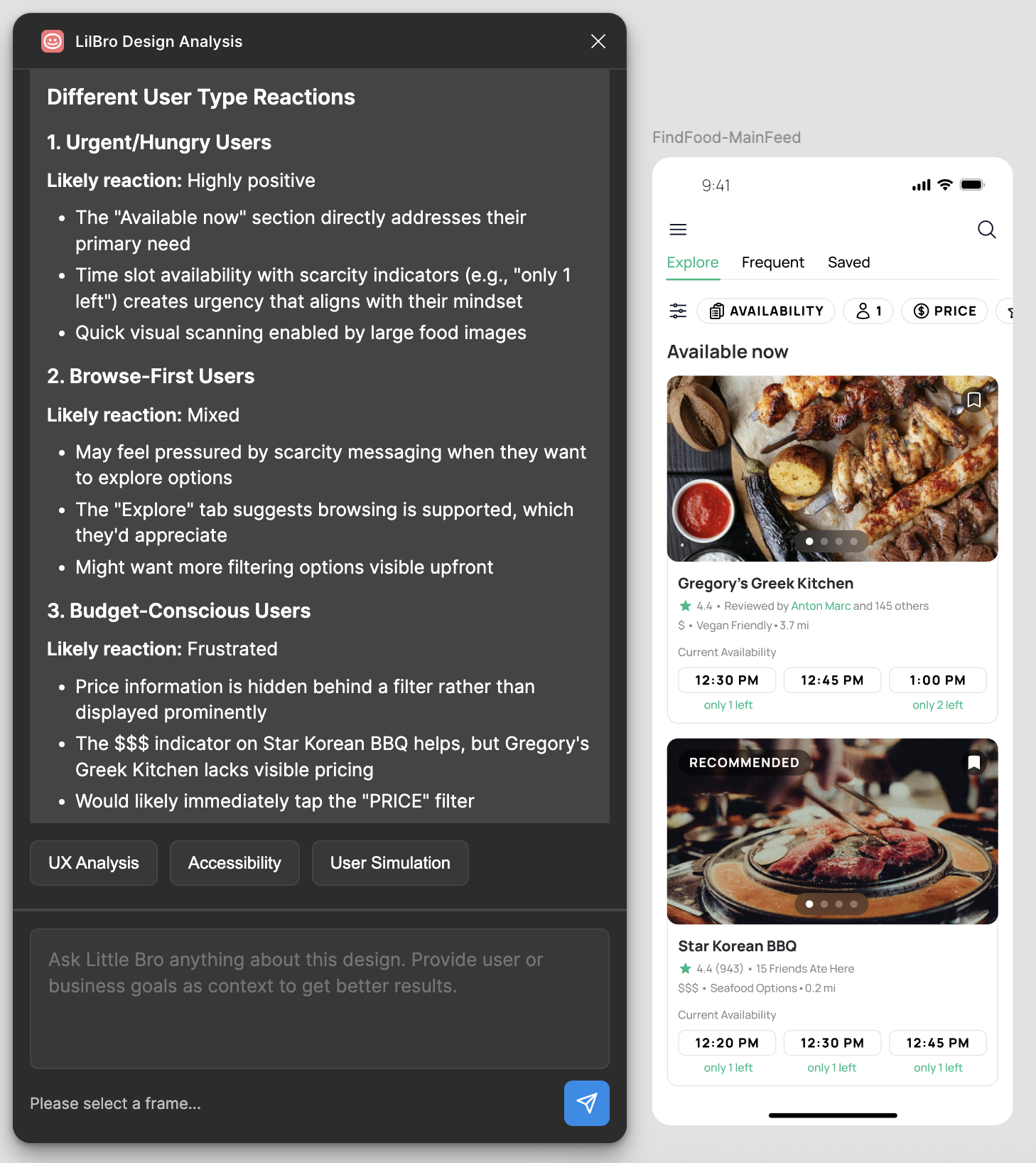Screen dimensions: 1036x1163
Task: Click the UX Analysis button
Action: [94, 863]
